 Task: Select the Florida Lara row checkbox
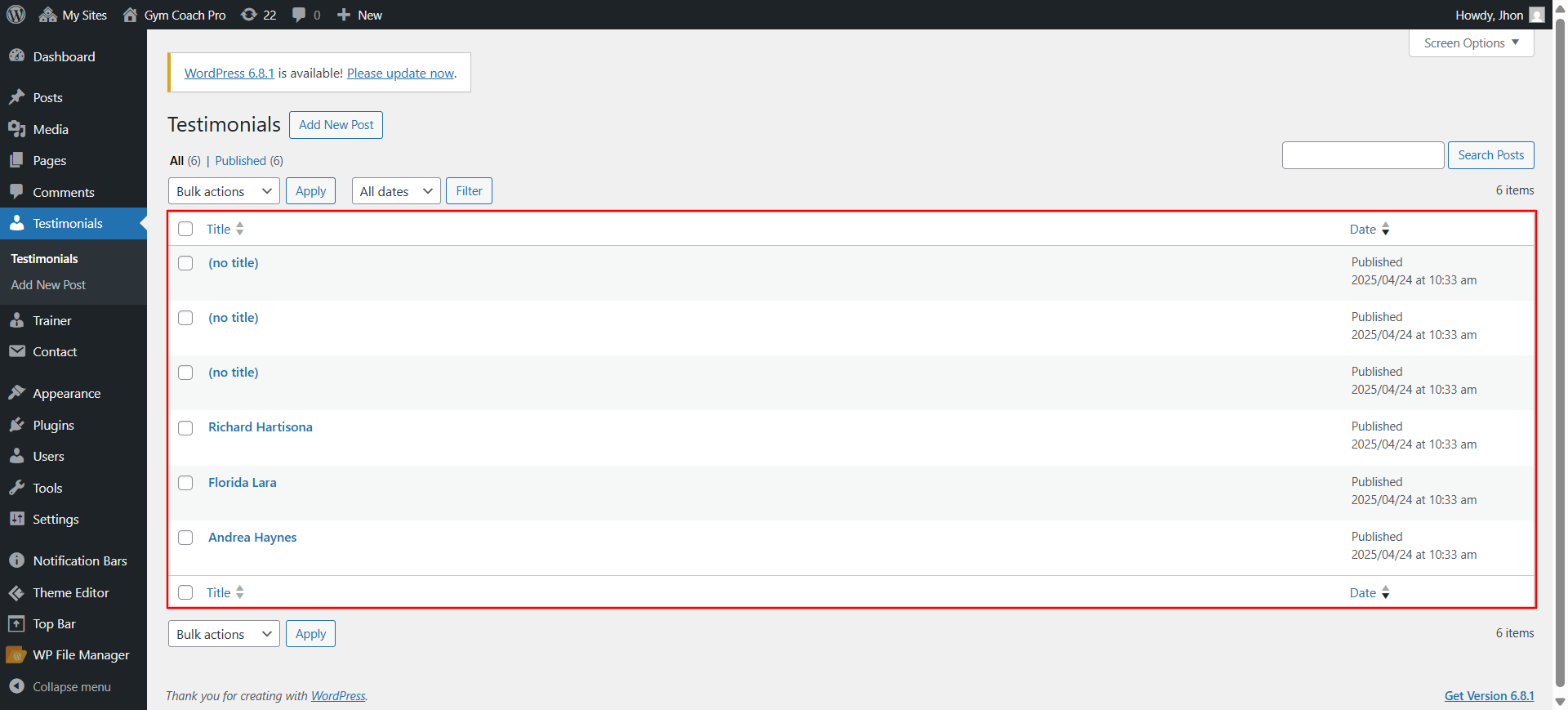[x=185, y=483]
